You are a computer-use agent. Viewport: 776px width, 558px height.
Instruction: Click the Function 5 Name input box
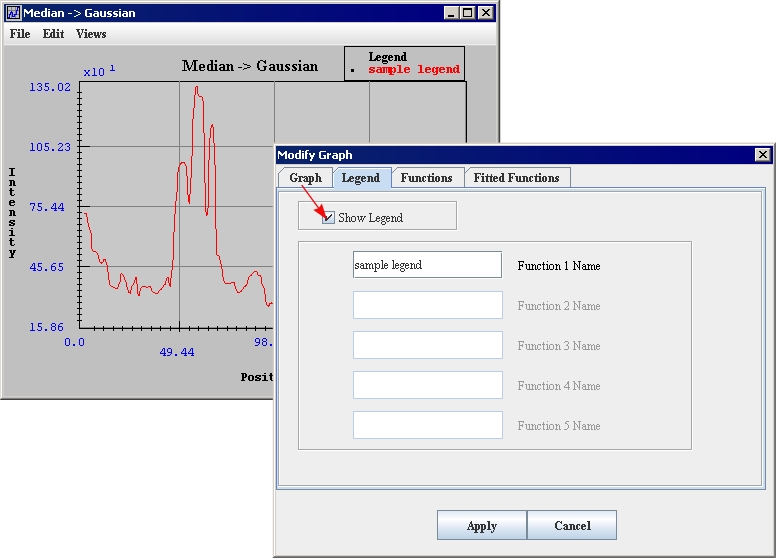pos(427,425)
